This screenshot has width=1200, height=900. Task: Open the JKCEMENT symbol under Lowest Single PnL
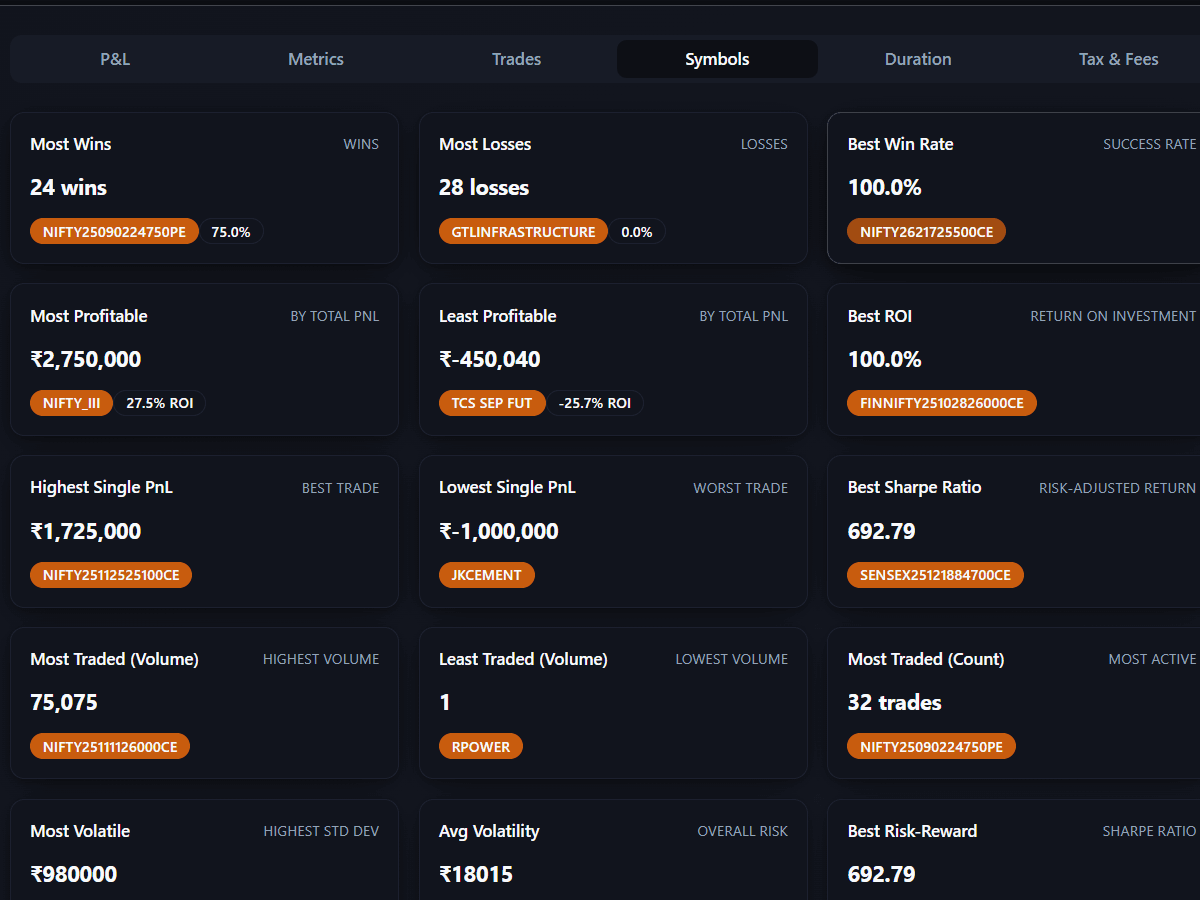coord(487,575)
